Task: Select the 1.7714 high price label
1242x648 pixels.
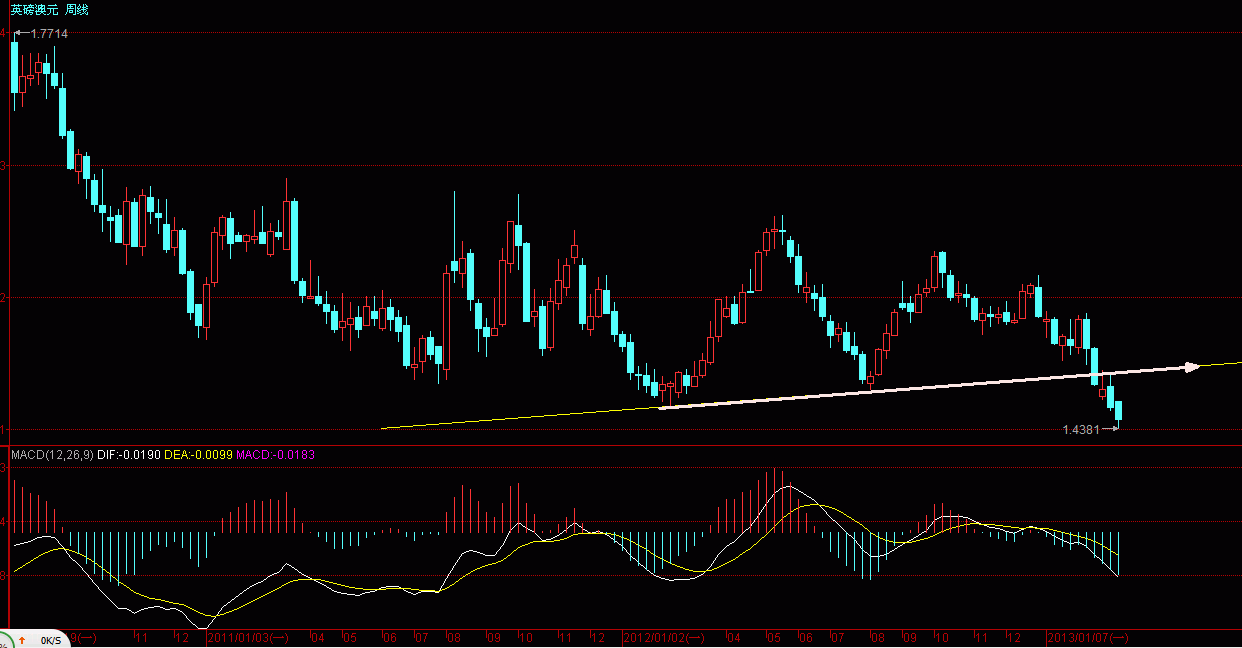Action: pyautogui.click(x=49, y=33)
